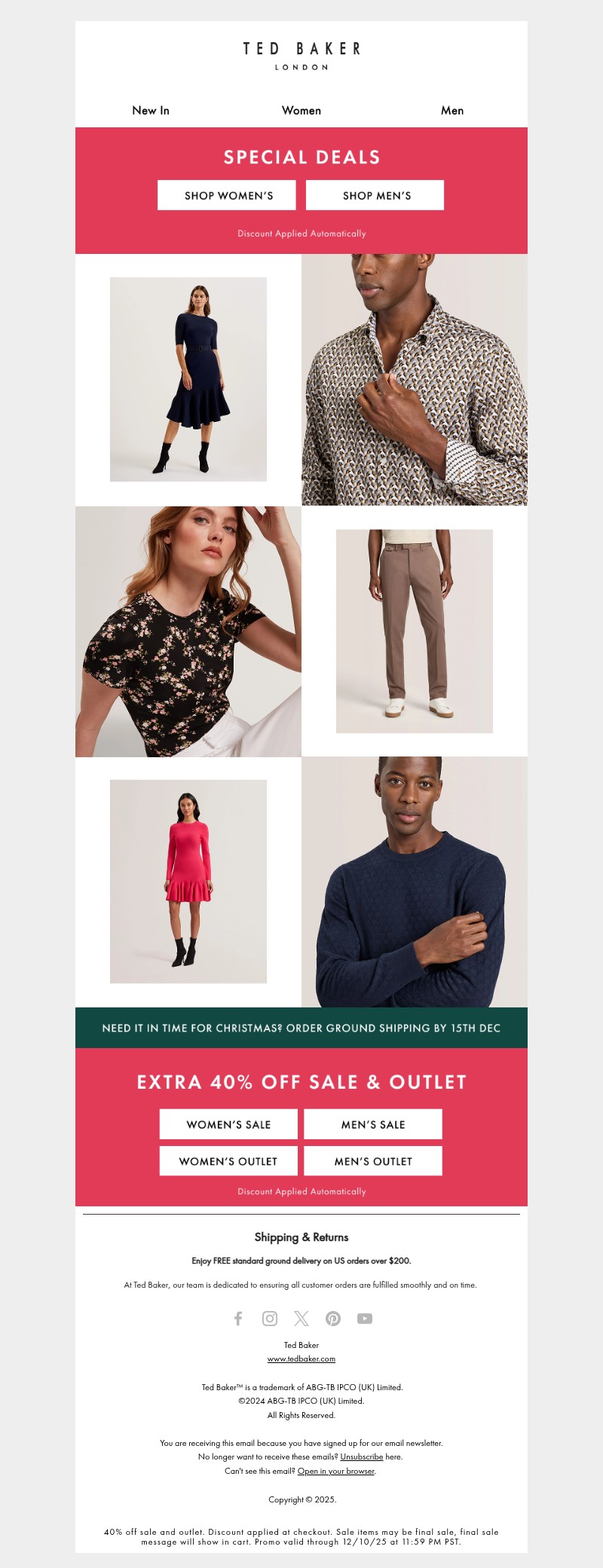Open the Men's Sale button
The image size is (603, 1568).
tap(373, 1124)
